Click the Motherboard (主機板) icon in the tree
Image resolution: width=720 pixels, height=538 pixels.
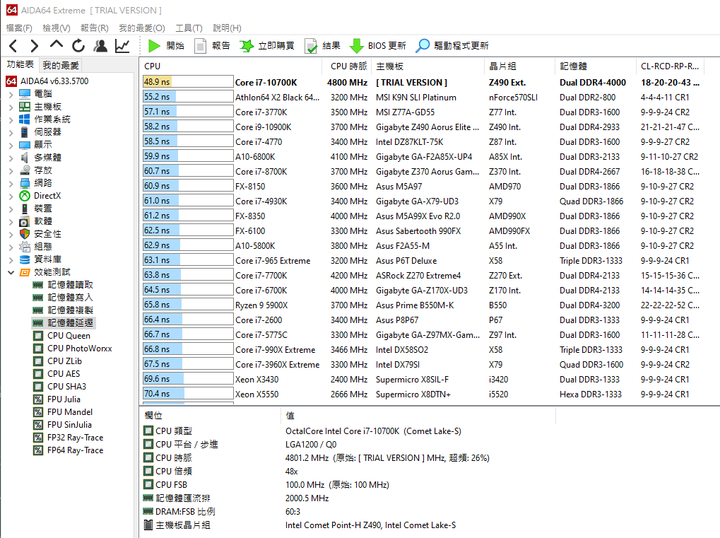(x=25, y=107)
